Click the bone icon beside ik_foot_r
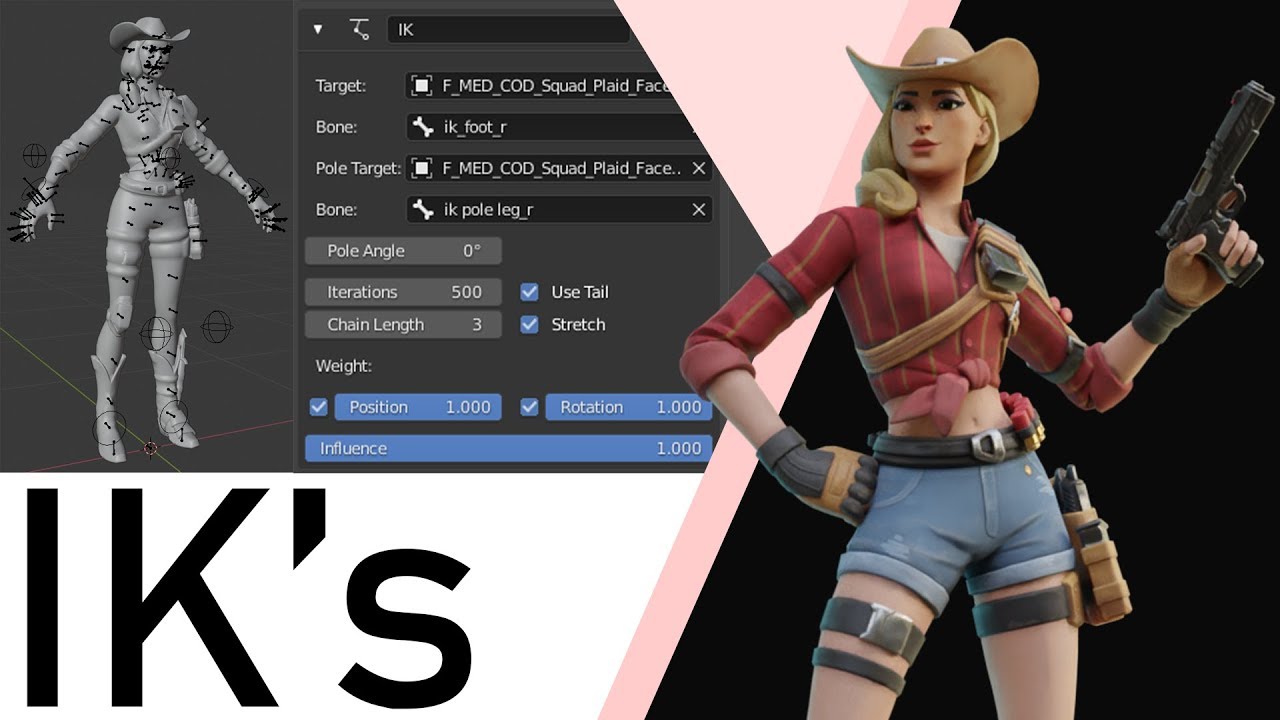Viewport: 1280px width, 720px height. click(x=423, y=127)
